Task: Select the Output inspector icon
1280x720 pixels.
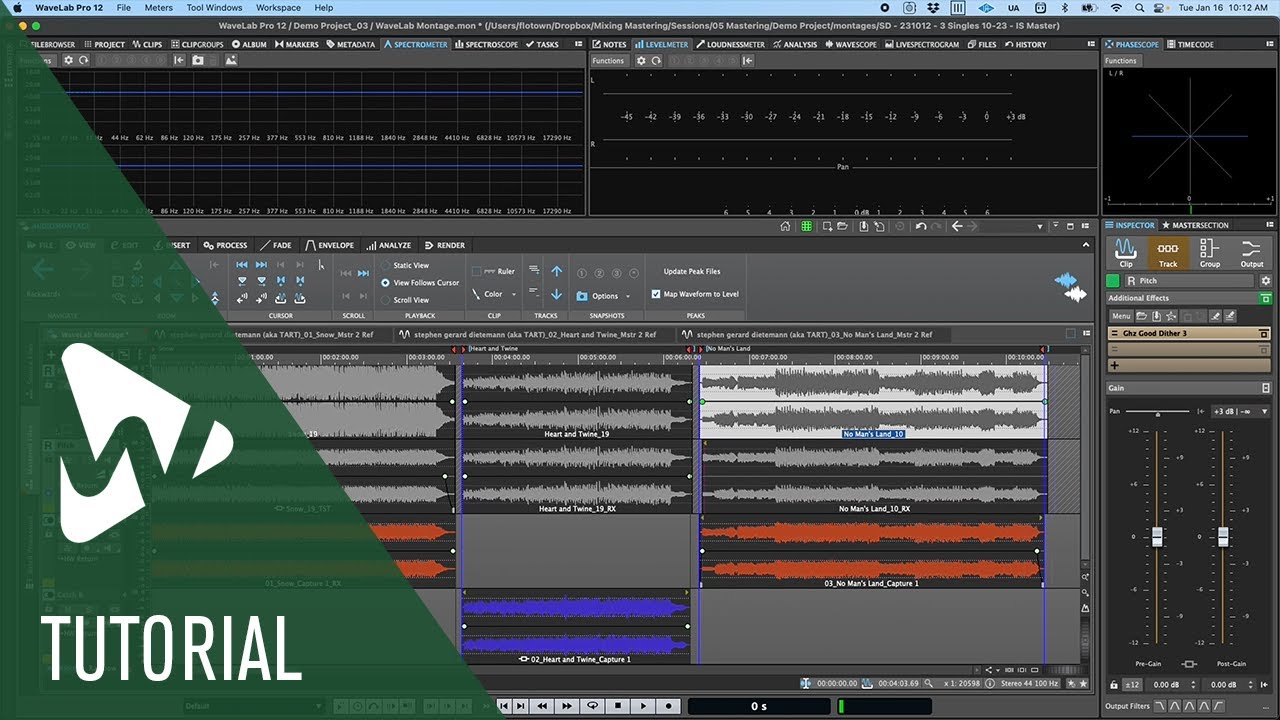Action: click(1251, 252)
